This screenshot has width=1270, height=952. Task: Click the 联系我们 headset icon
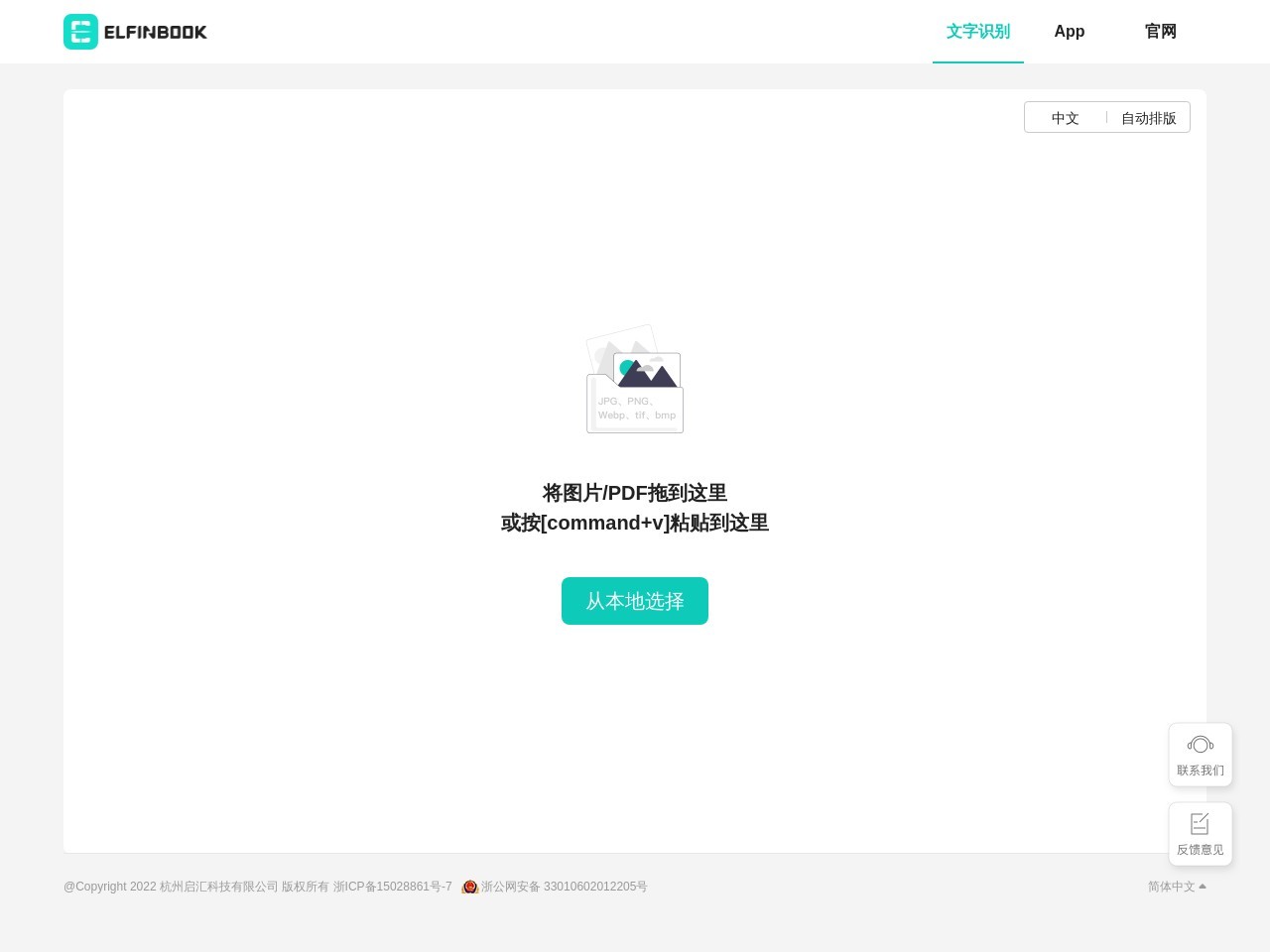click(1201, 745)
